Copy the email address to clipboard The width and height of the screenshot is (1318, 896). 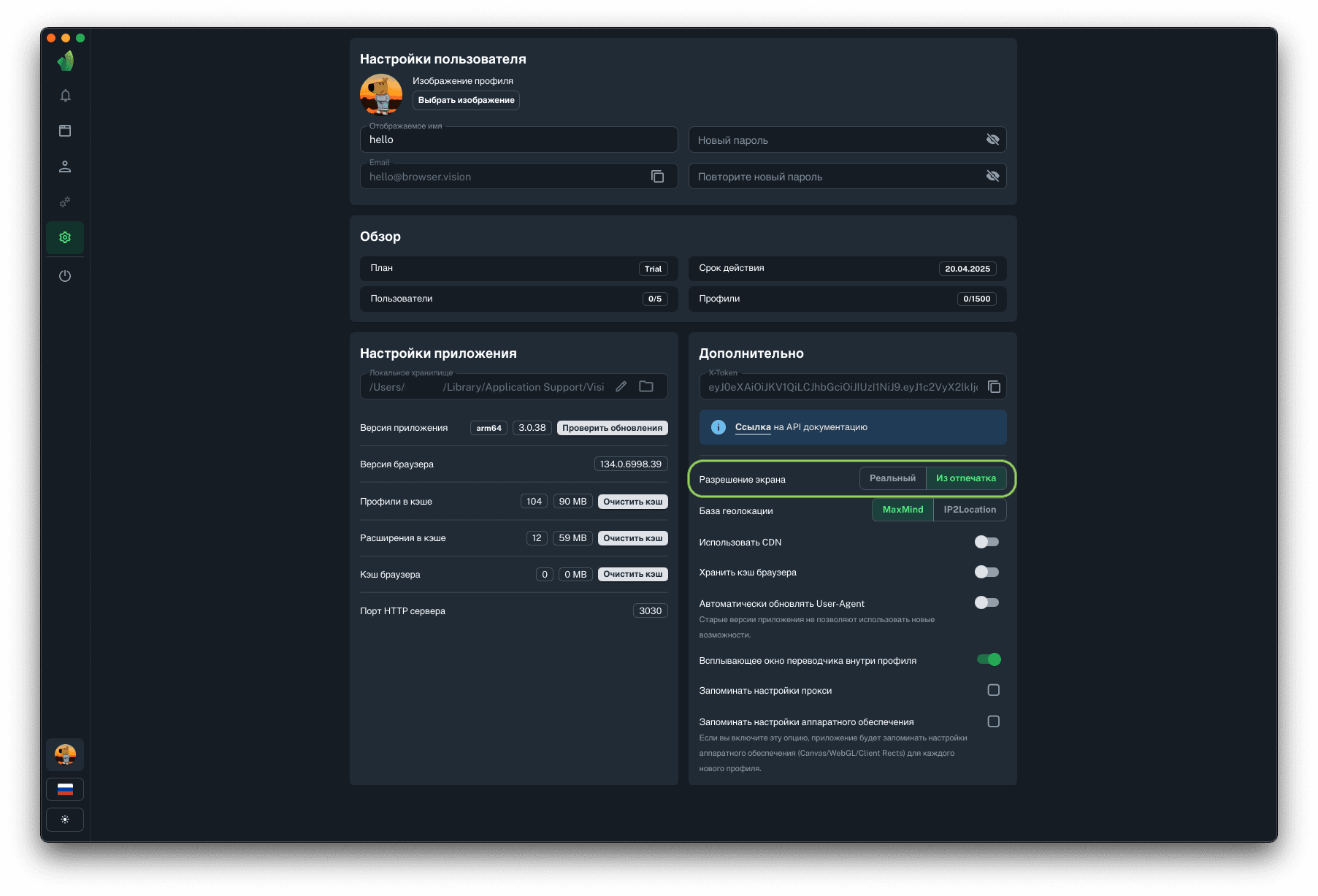tap(657, 177)
